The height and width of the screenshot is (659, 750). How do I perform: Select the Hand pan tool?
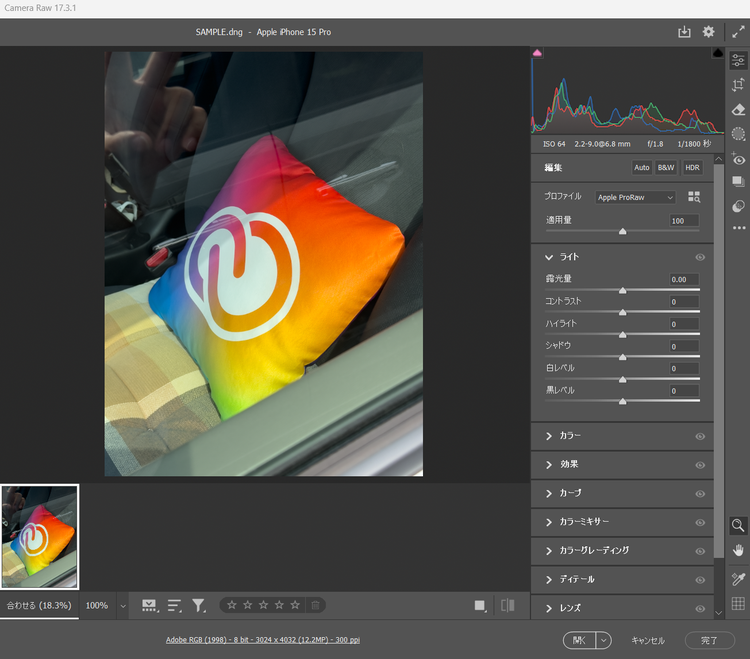738,550
